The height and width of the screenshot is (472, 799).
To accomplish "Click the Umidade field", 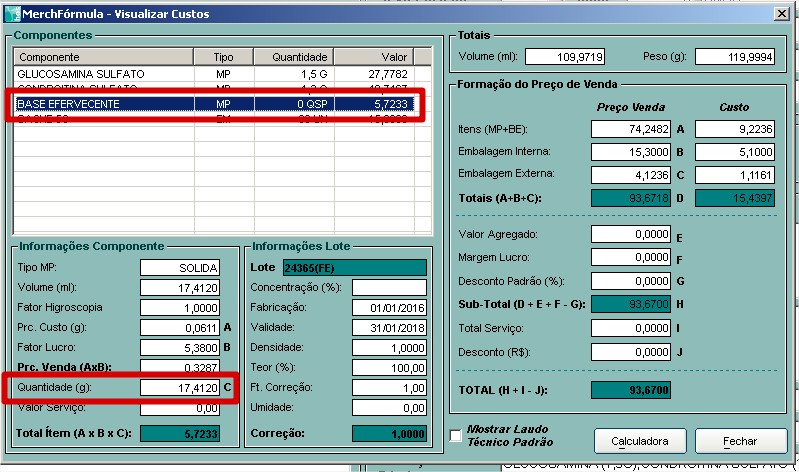I will (x=389, y=408).
